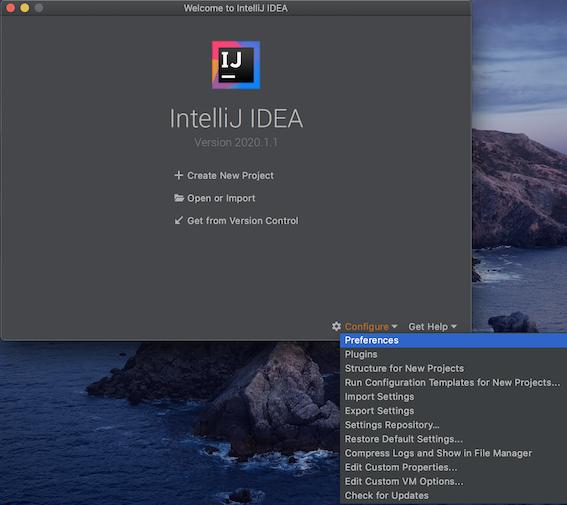Click the Welcome to IntelliJ IDEA title
567x505 pixels.
pos(235,8)
